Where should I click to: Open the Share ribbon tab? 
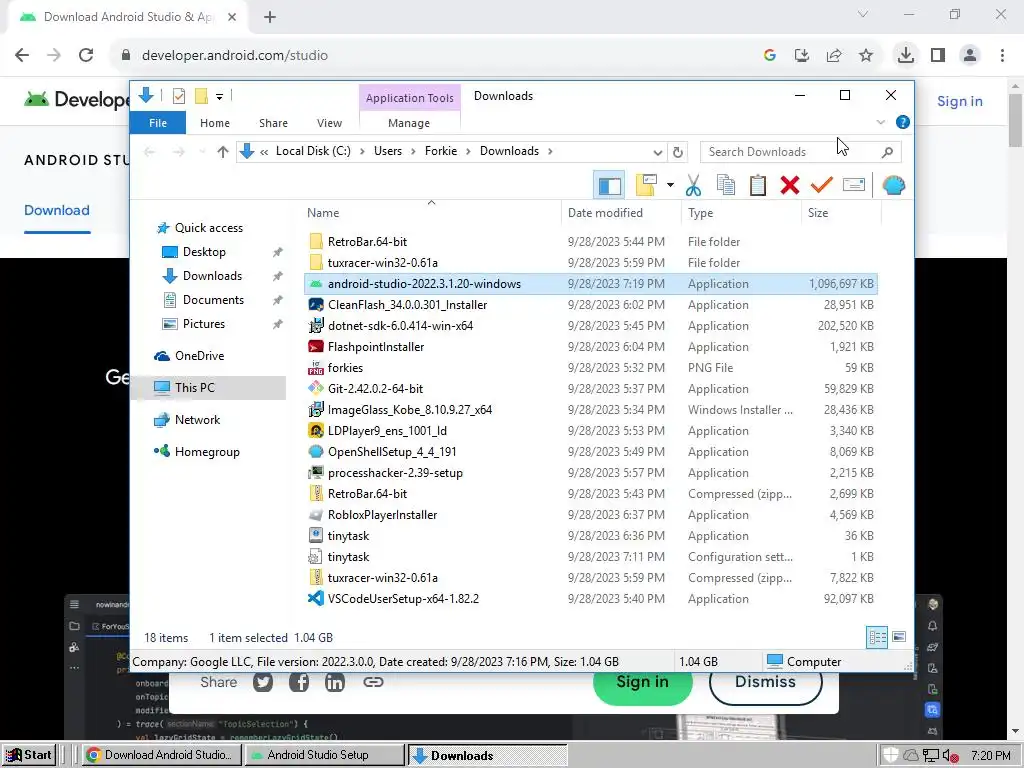[273, 123]
